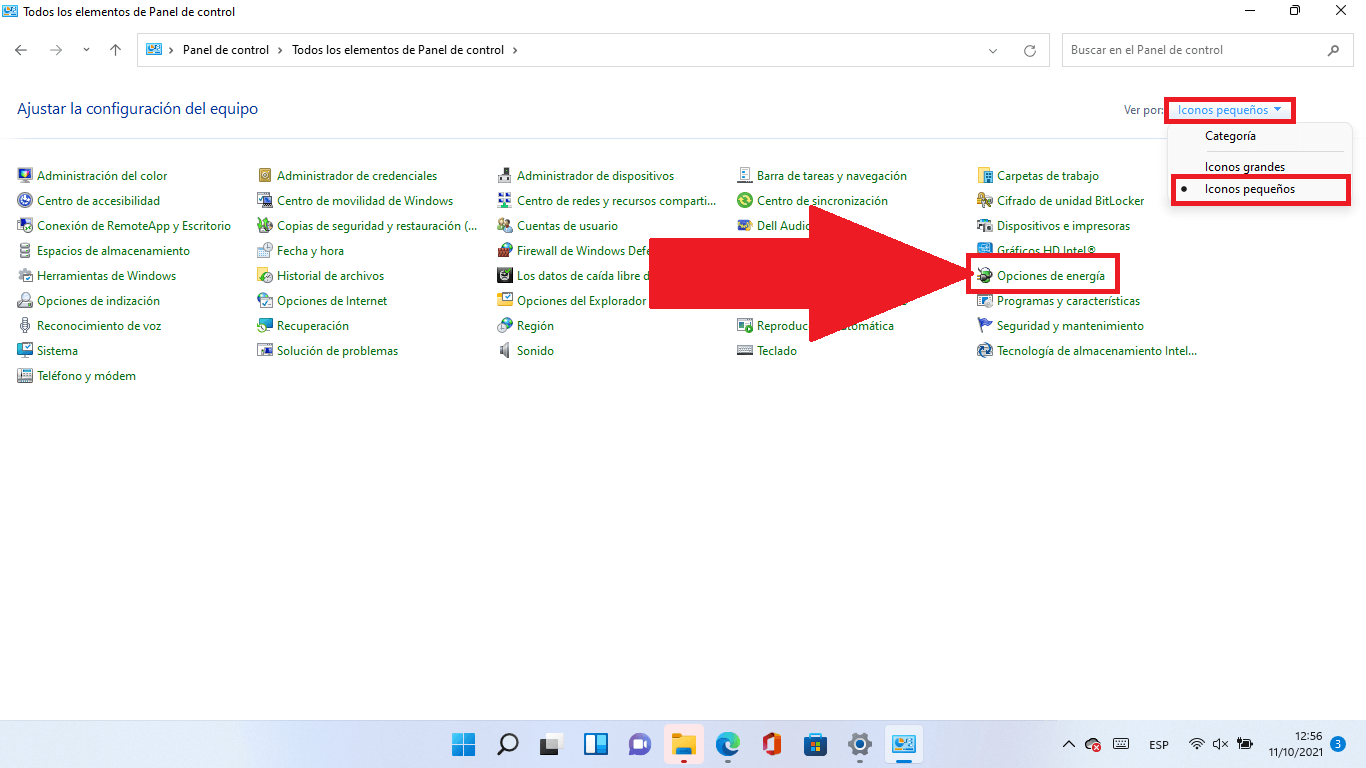Open 'Opciones de Internet' link

tap(332, 301)
